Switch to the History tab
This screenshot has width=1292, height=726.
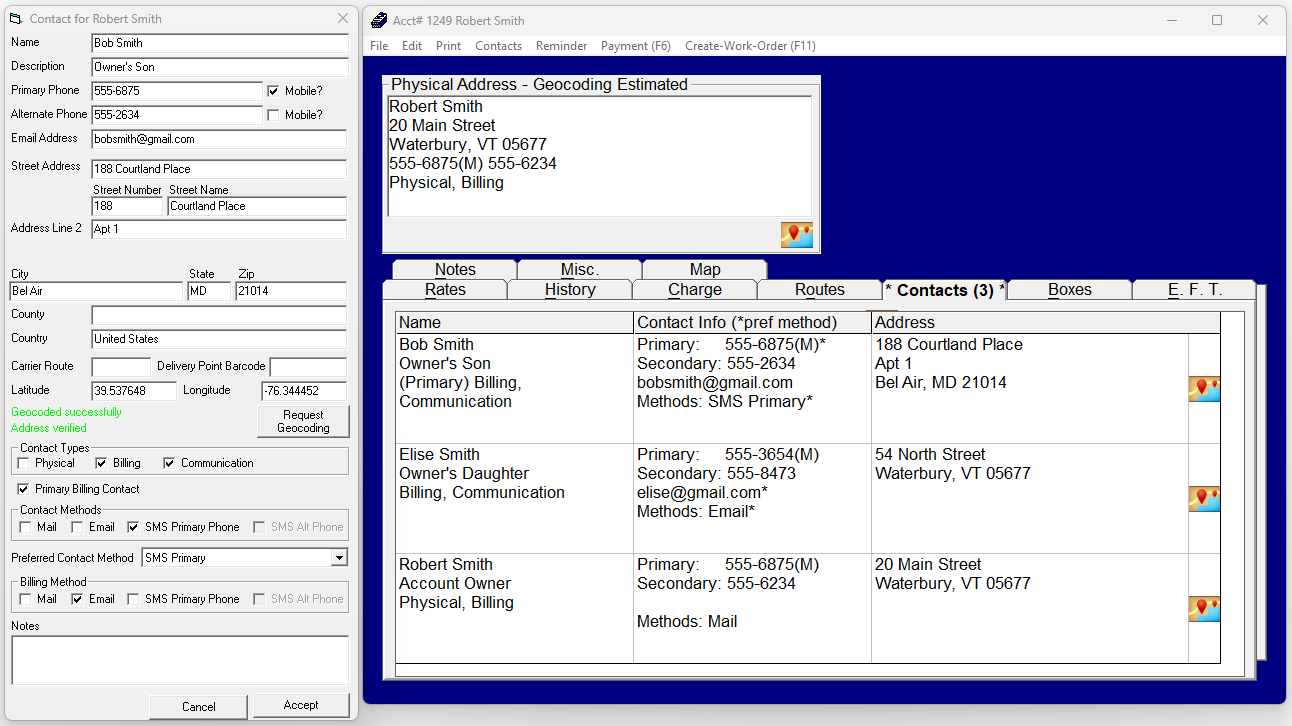[570, 290]
